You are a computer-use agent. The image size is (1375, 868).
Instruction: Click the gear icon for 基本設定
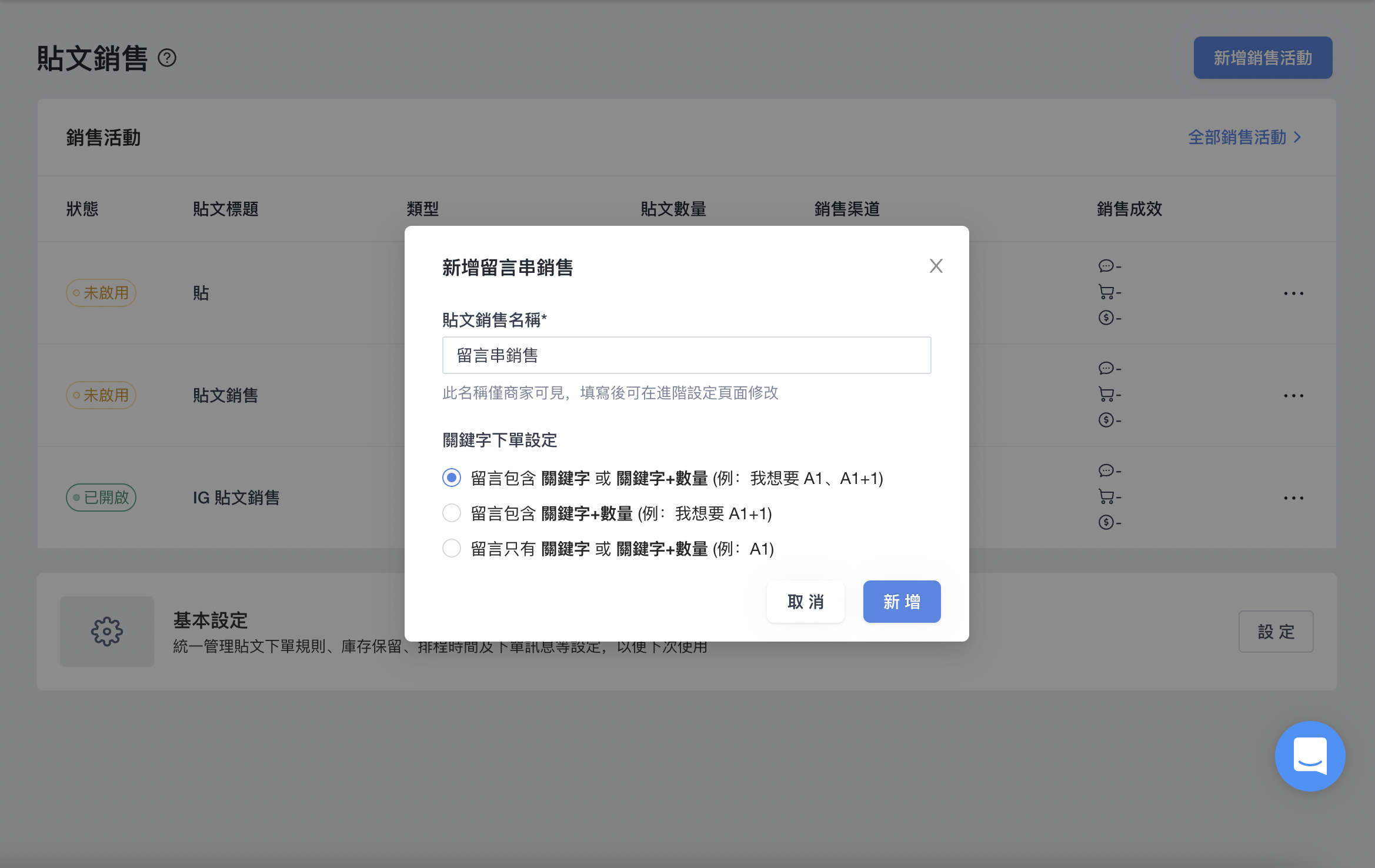(107, 632)
